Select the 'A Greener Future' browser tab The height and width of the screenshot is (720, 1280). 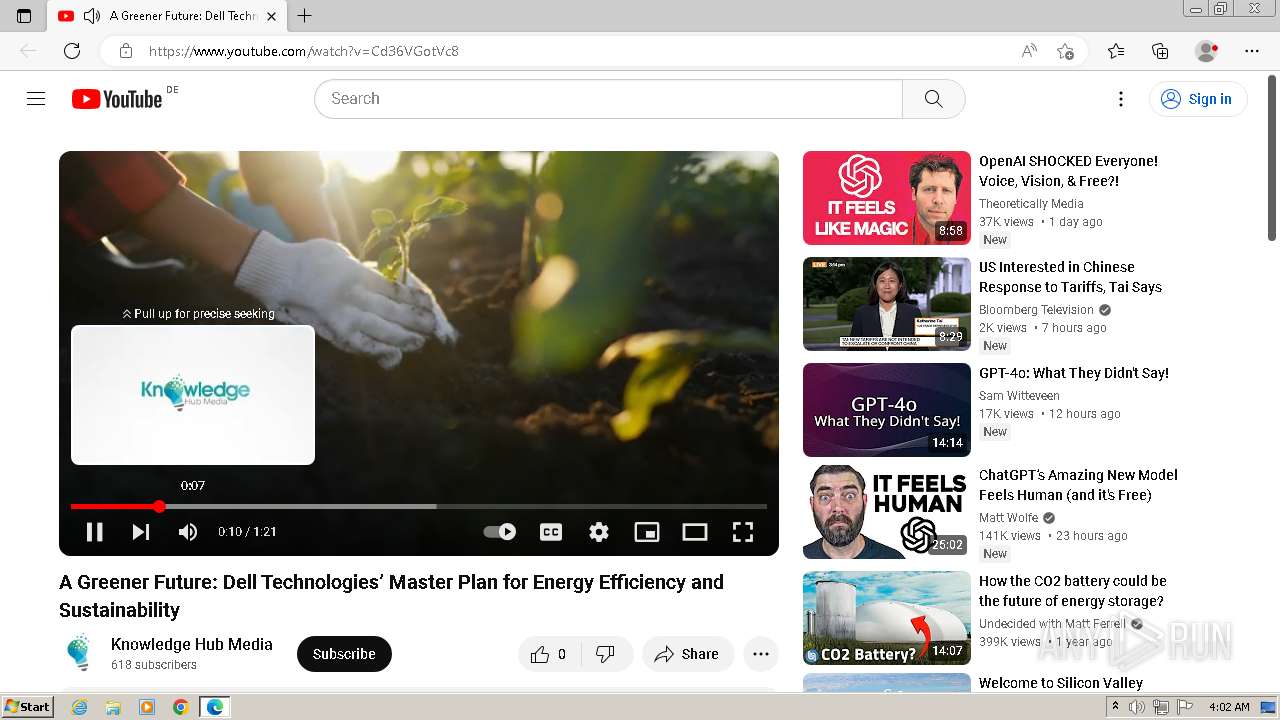[x=168, y=16]
